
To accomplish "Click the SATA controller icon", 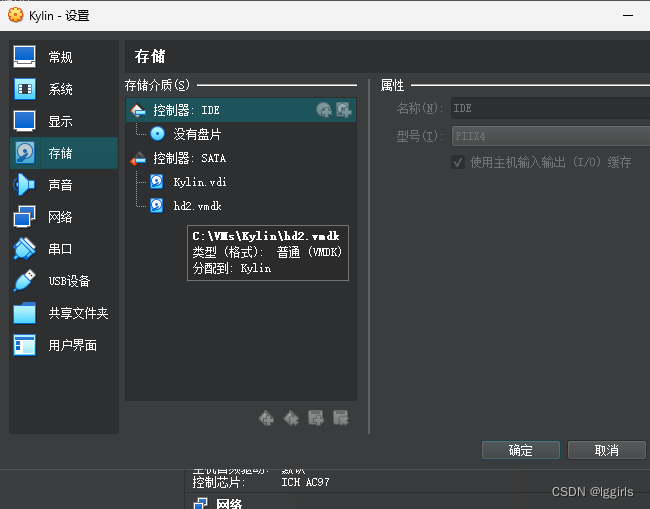I will coord(138,158).
